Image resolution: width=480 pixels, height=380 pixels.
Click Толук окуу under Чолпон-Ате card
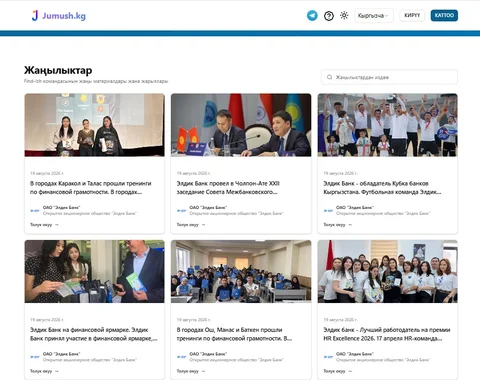click(x=191, y=225)
